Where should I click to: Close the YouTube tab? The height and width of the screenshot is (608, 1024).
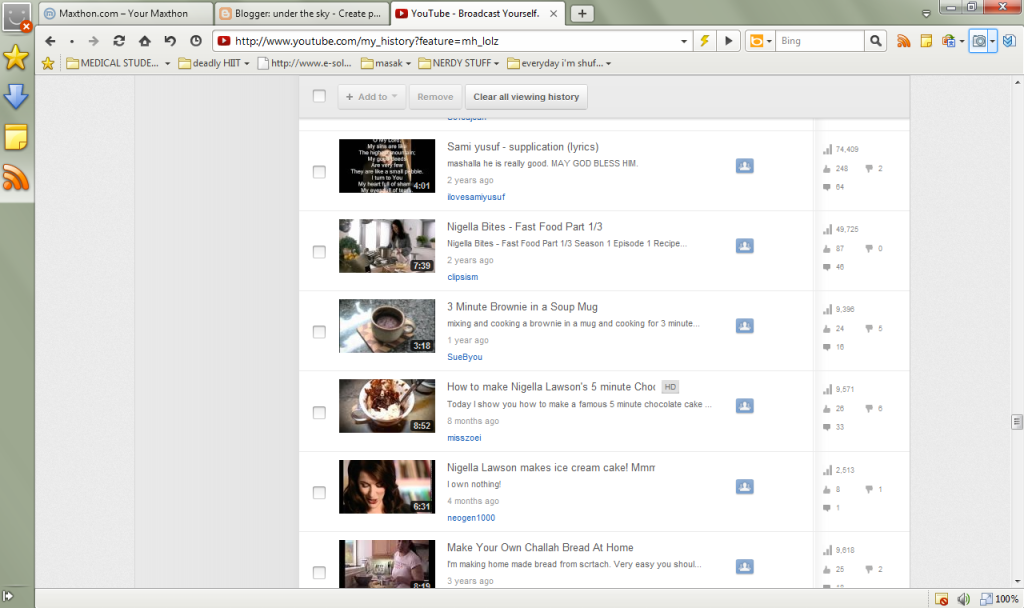[553, 14]
